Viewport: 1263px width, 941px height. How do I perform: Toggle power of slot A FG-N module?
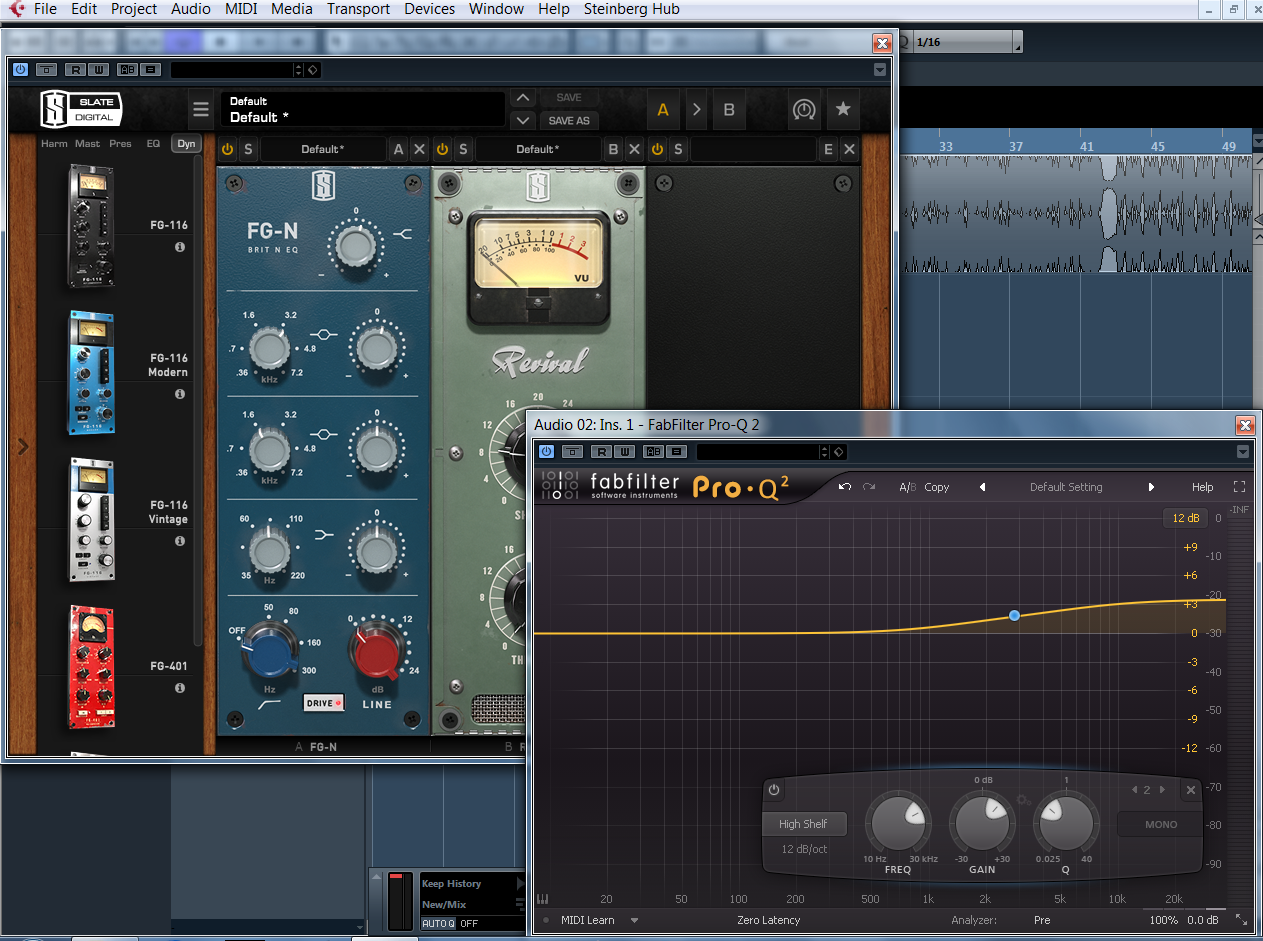pyautogui.click(x=227, y=149)
